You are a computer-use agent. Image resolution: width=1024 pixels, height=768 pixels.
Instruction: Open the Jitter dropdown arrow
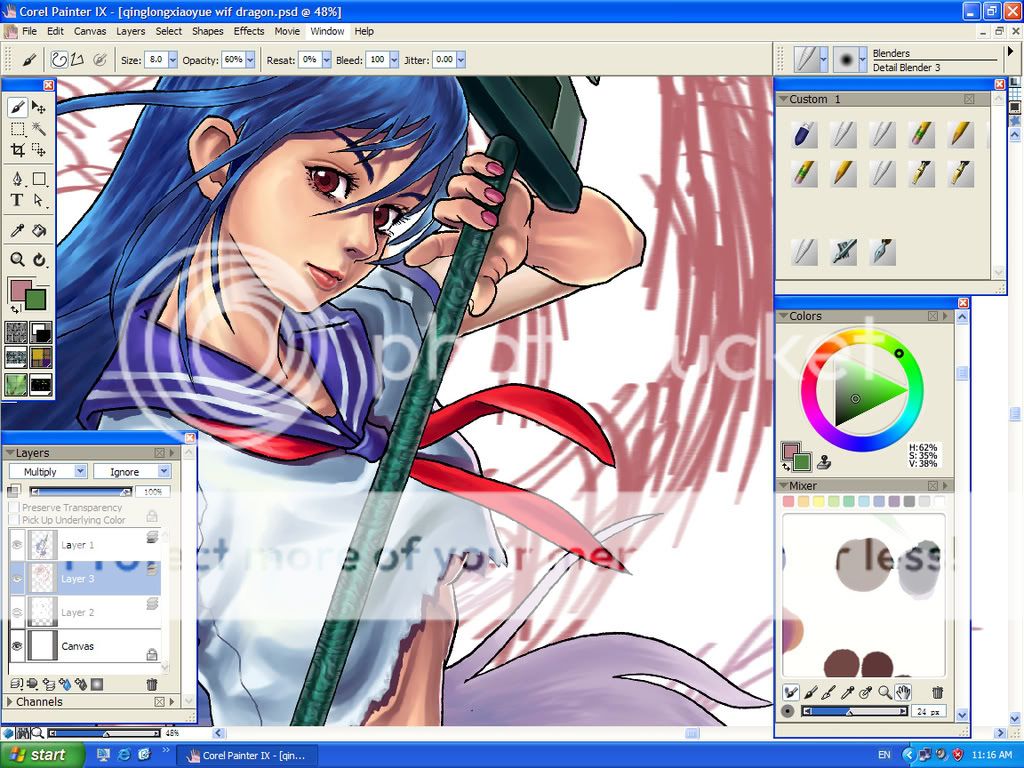[x=460, y=60]
